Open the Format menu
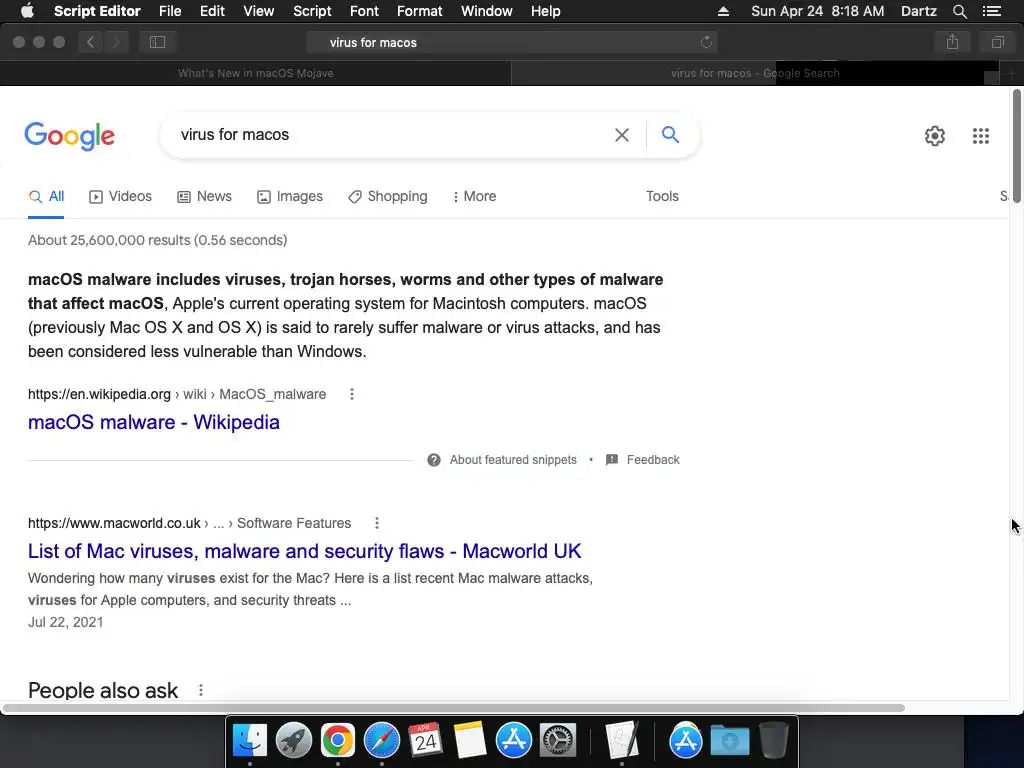 click(x=419, y=11)
